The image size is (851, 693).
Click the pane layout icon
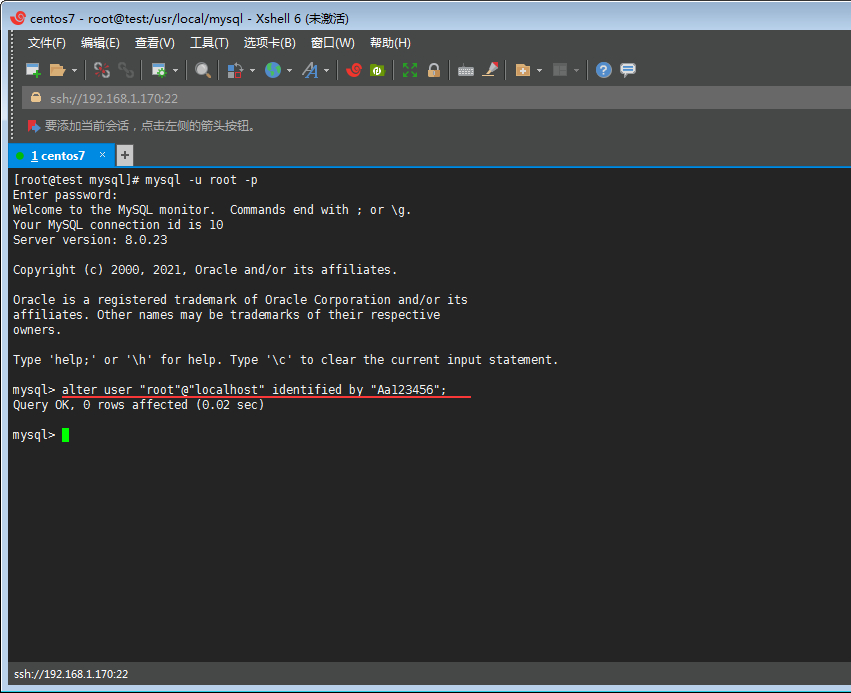pos(560,70)
